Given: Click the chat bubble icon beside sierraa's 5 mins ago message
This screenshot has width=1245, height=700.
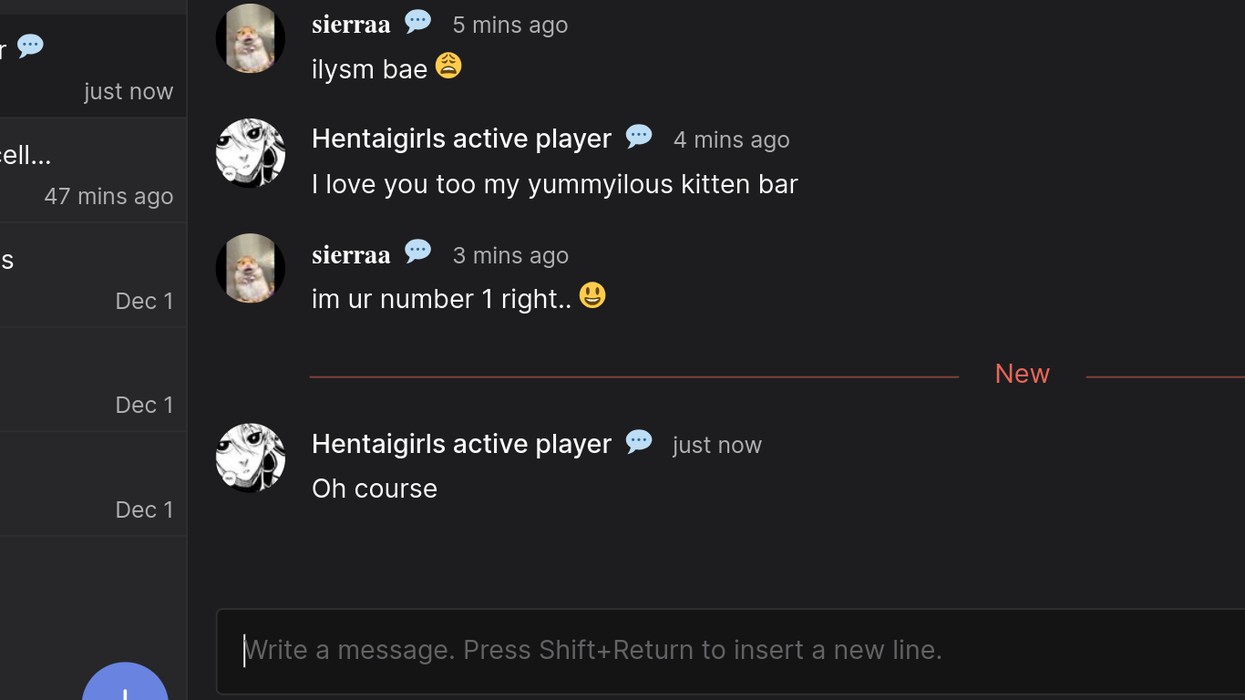Looking at the screenshot, I should pos(418,21).
